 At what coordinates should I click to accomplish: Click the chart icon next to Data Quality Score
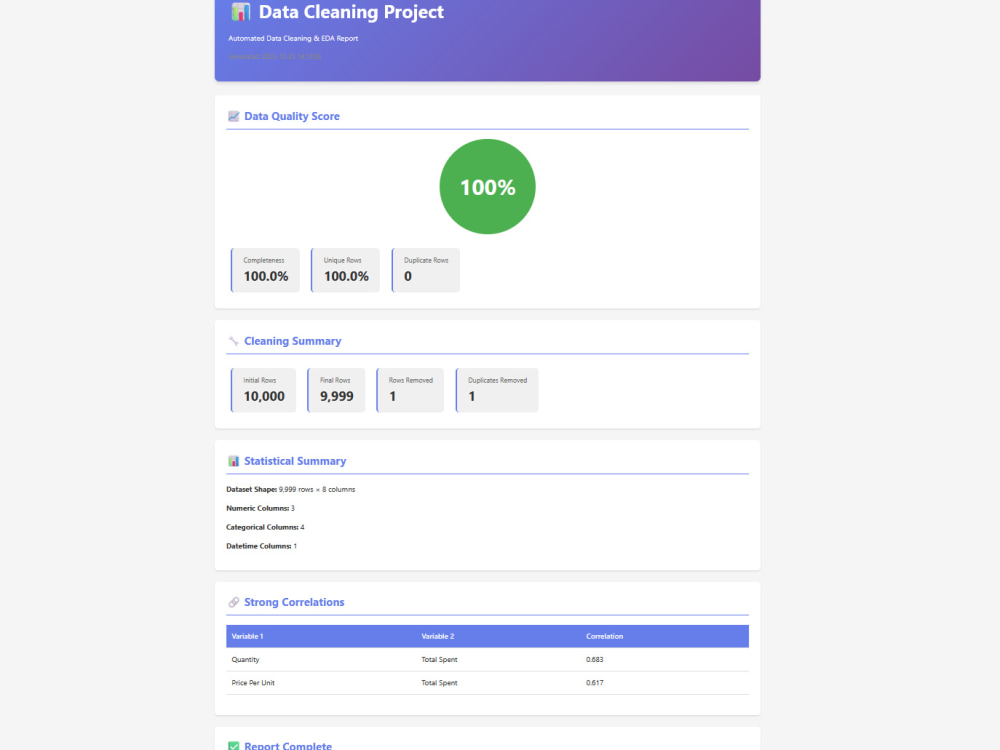coord(233,116)
